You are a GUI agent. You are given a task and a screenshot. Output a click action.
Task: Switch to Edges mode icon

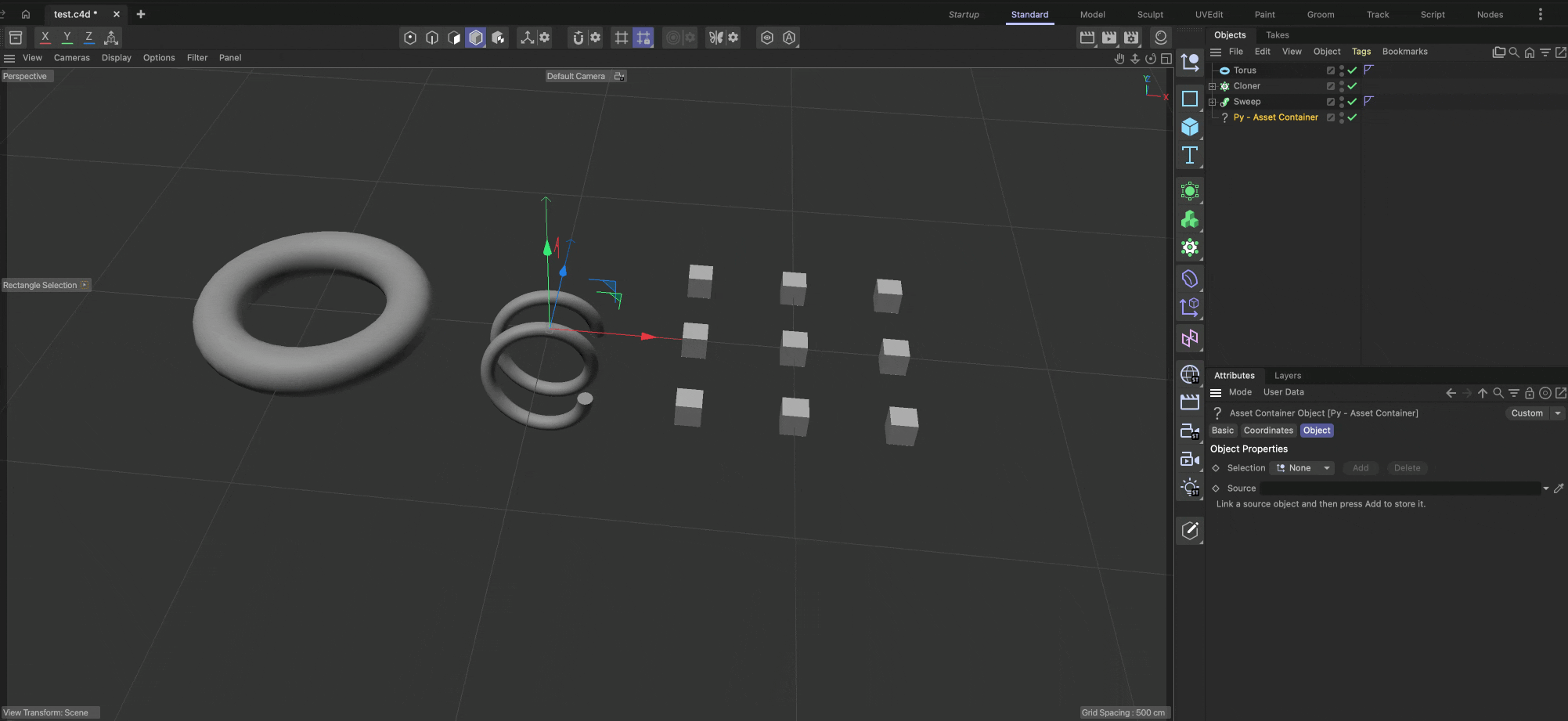432,38
